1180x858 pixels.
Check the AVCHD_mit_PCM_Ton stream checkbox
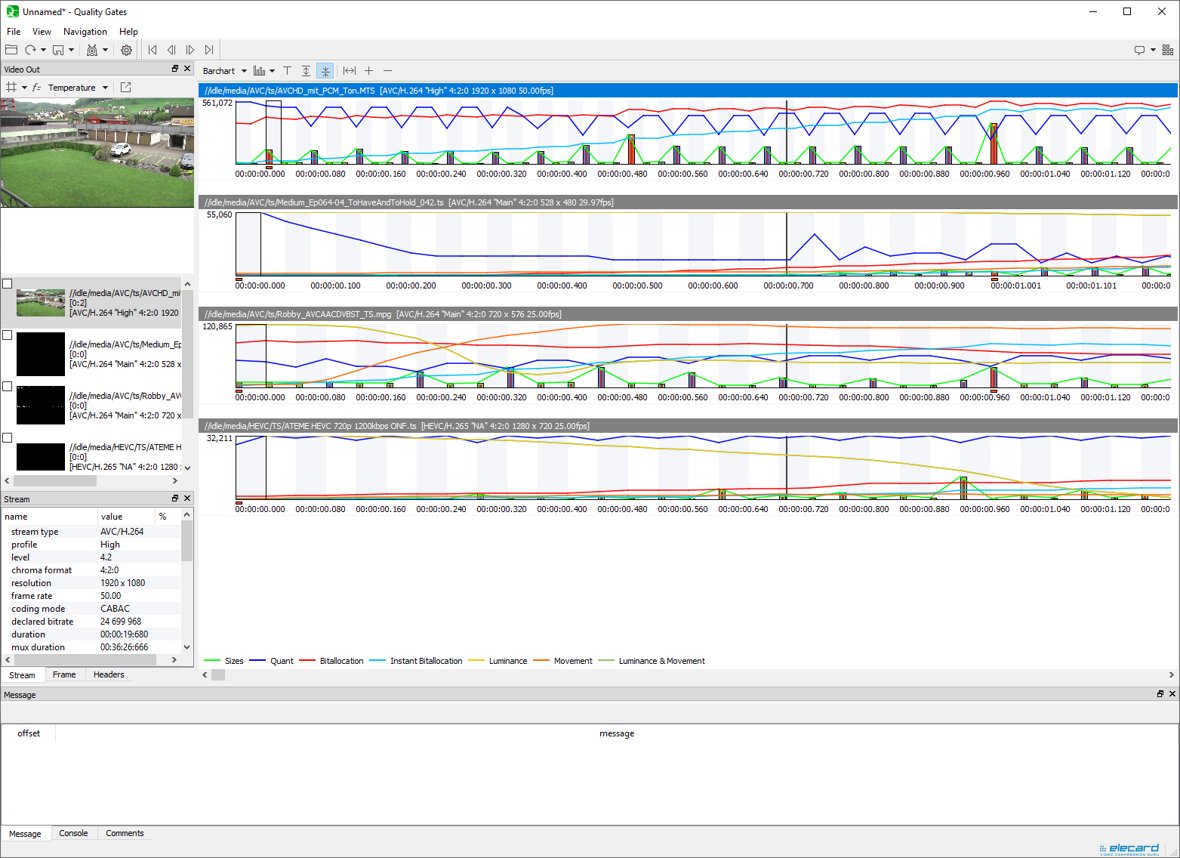pos(7,283)
